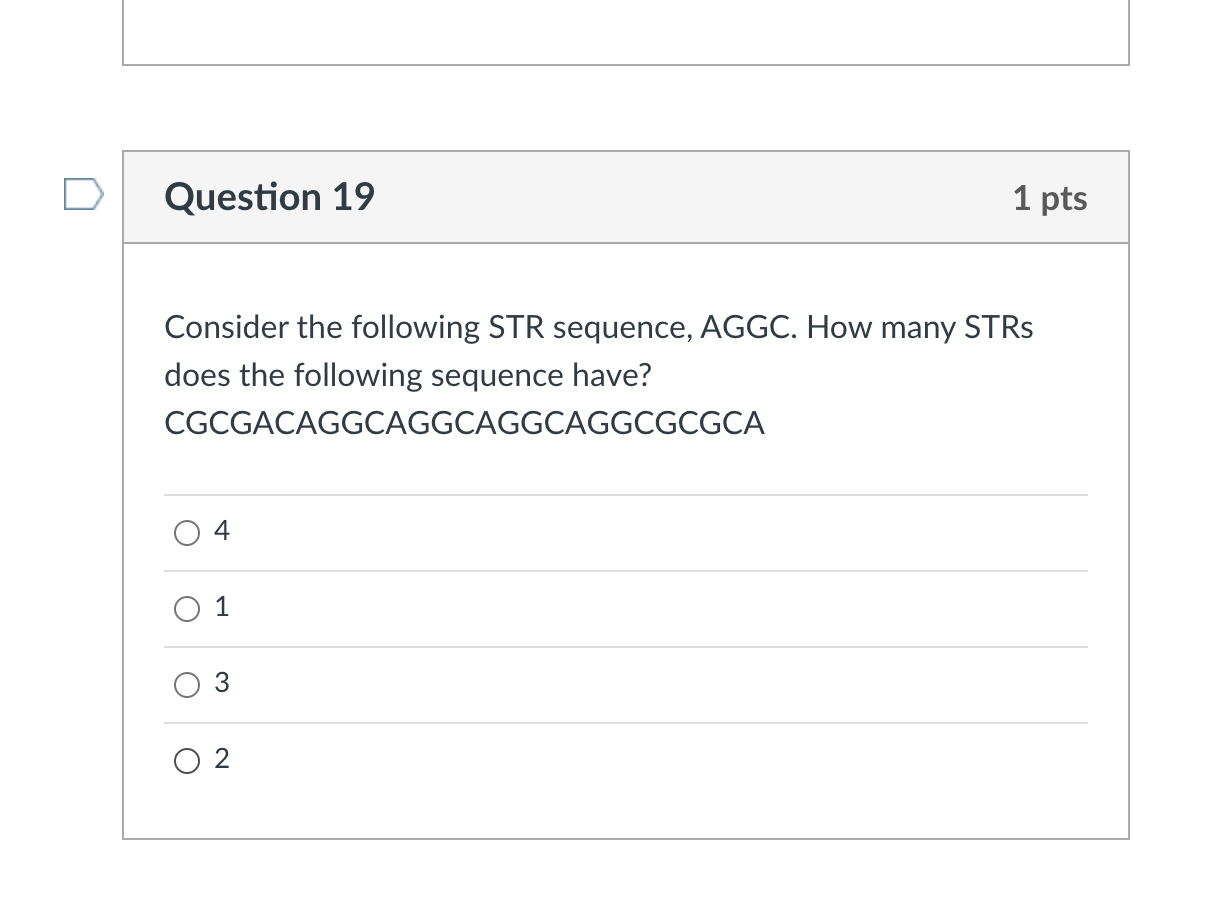1208x904 pixels.
Task: Select radio button for answer 3
Action: 187,684
